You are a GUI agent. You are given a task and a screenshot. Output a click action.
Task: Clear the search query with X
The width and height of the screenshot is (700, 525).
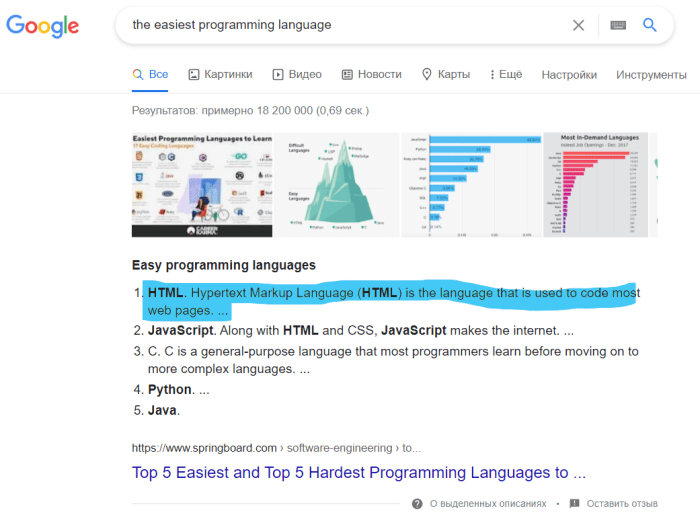tap(579, 25)
